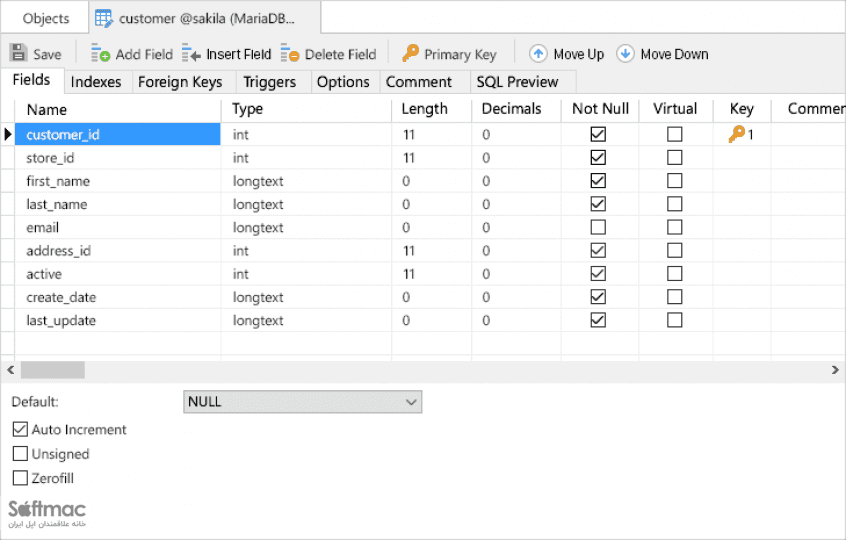Select the first_name field name
Image resolution: width=846 pixels, height=540 pixels.
coord(58,181)
